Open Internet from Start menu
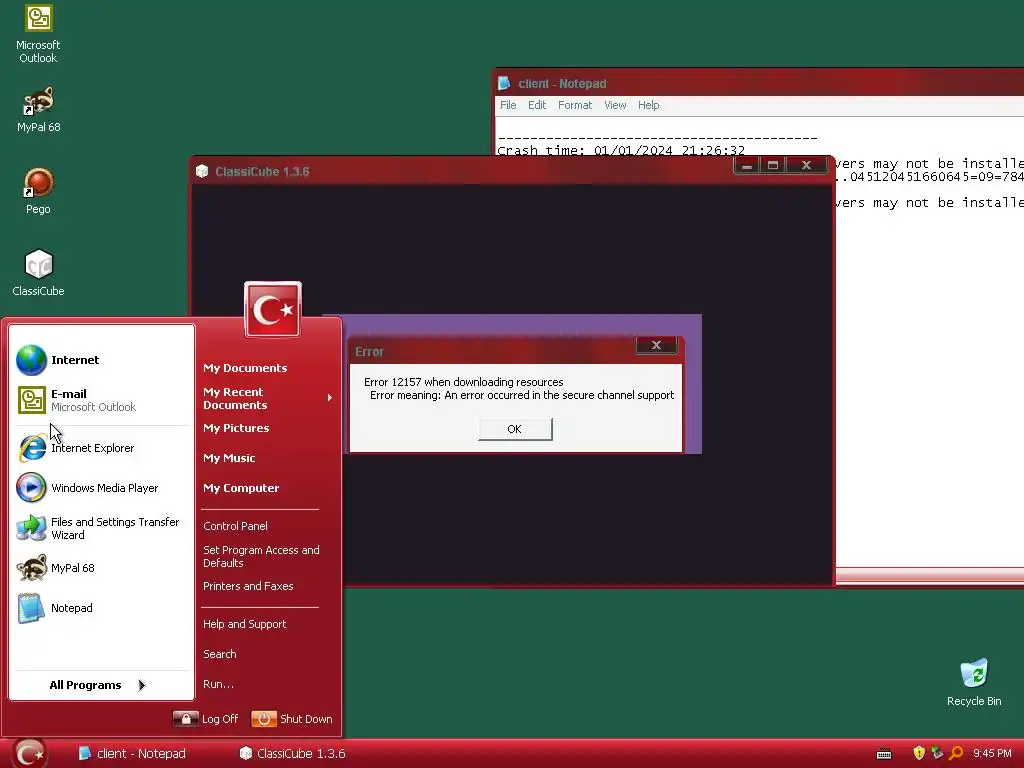 102,360
